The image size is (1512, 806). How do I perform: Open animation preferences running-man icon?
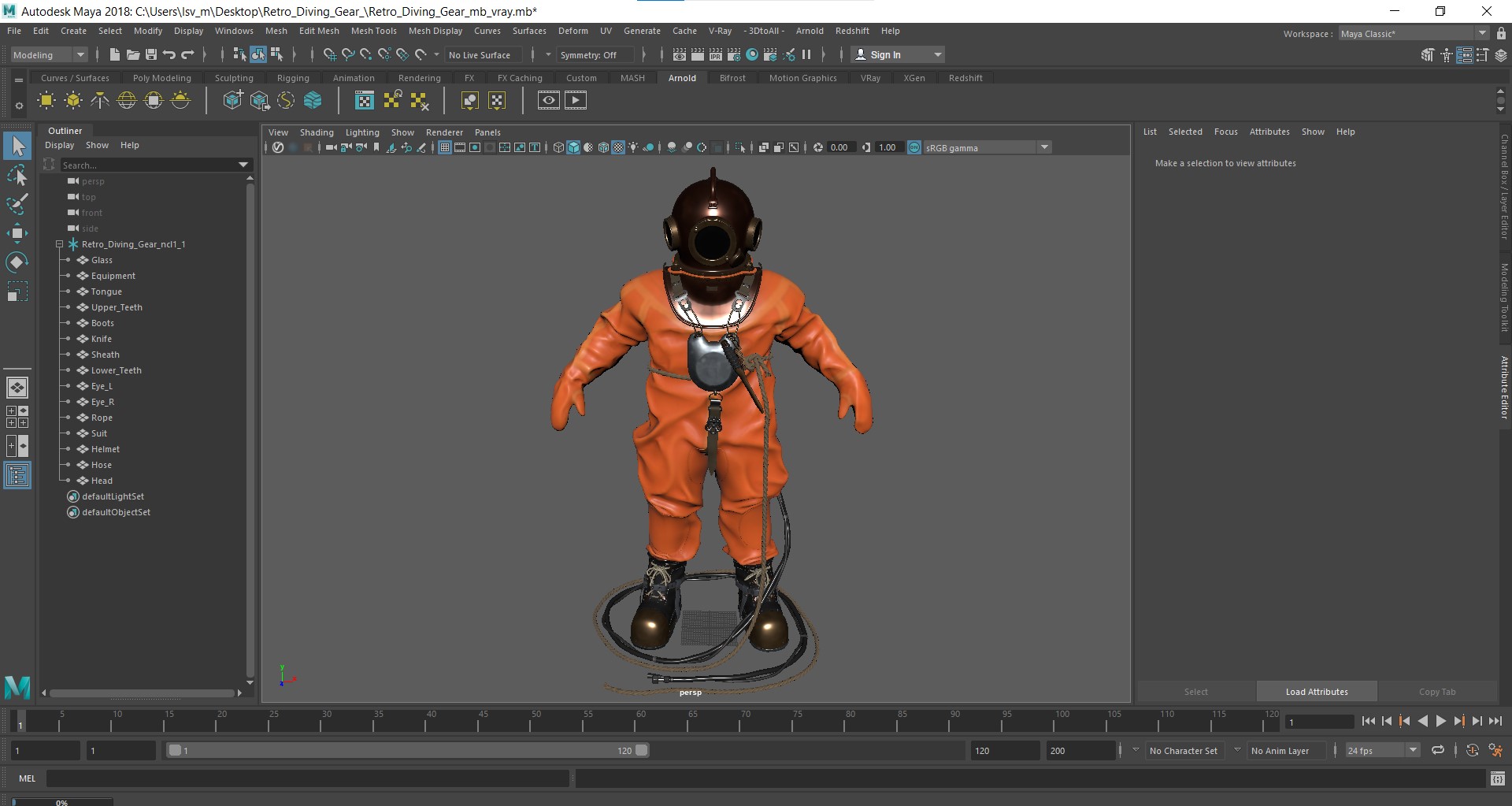(x=1495, y=751)
